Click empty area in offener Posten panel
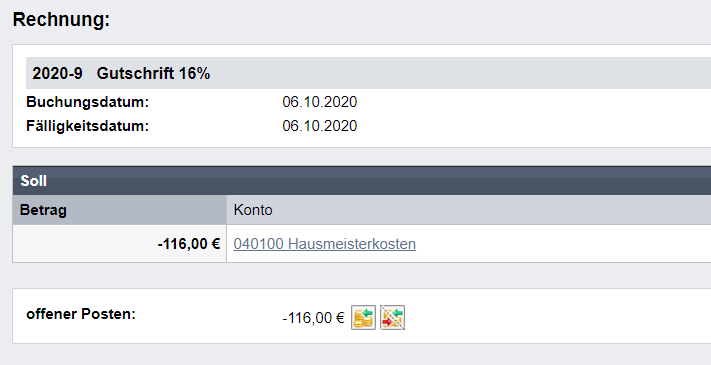The image size is (711, 365). 558,316
